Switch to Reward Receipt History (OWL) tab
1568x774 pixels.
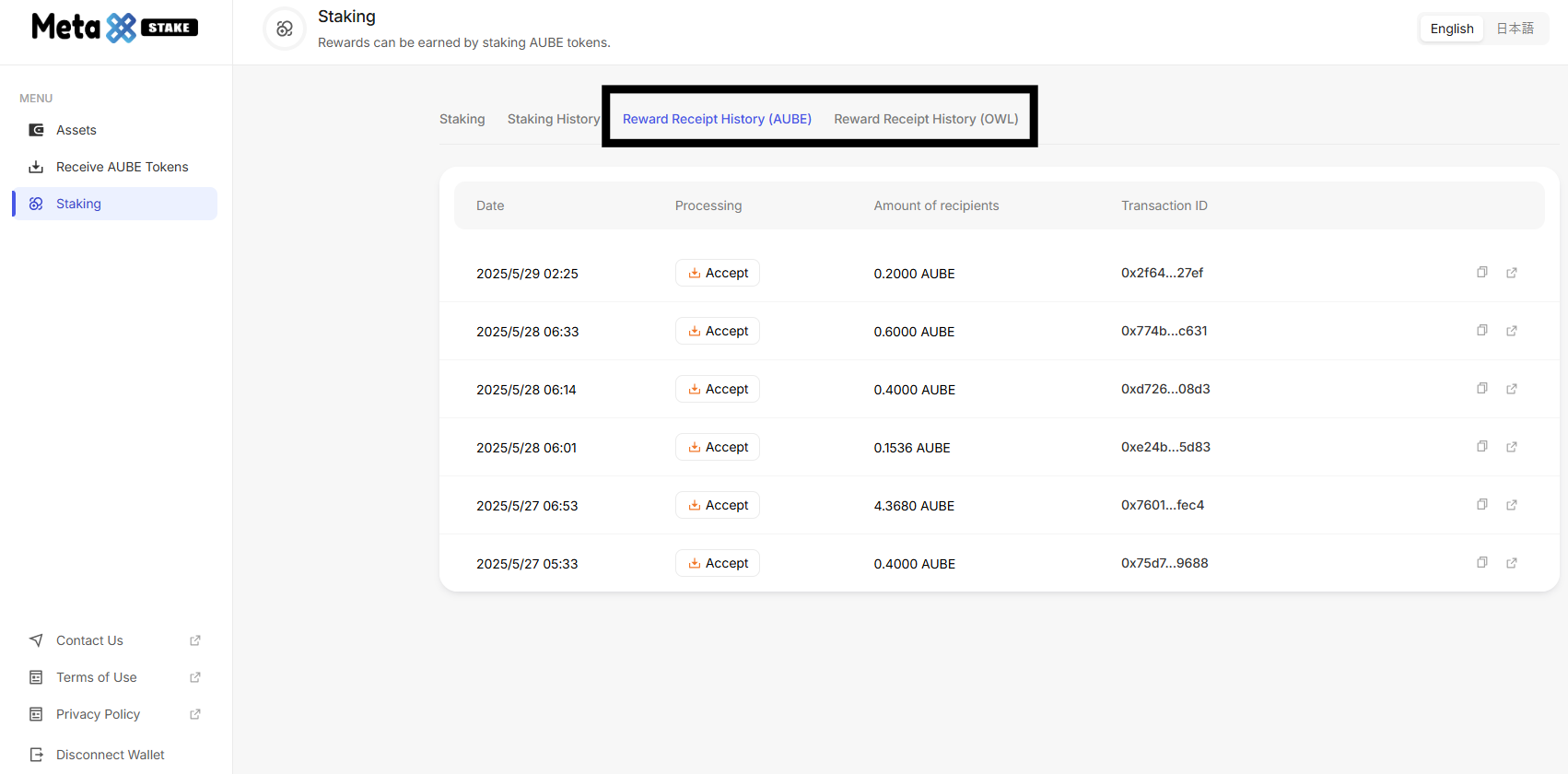[x=926, y=119]
